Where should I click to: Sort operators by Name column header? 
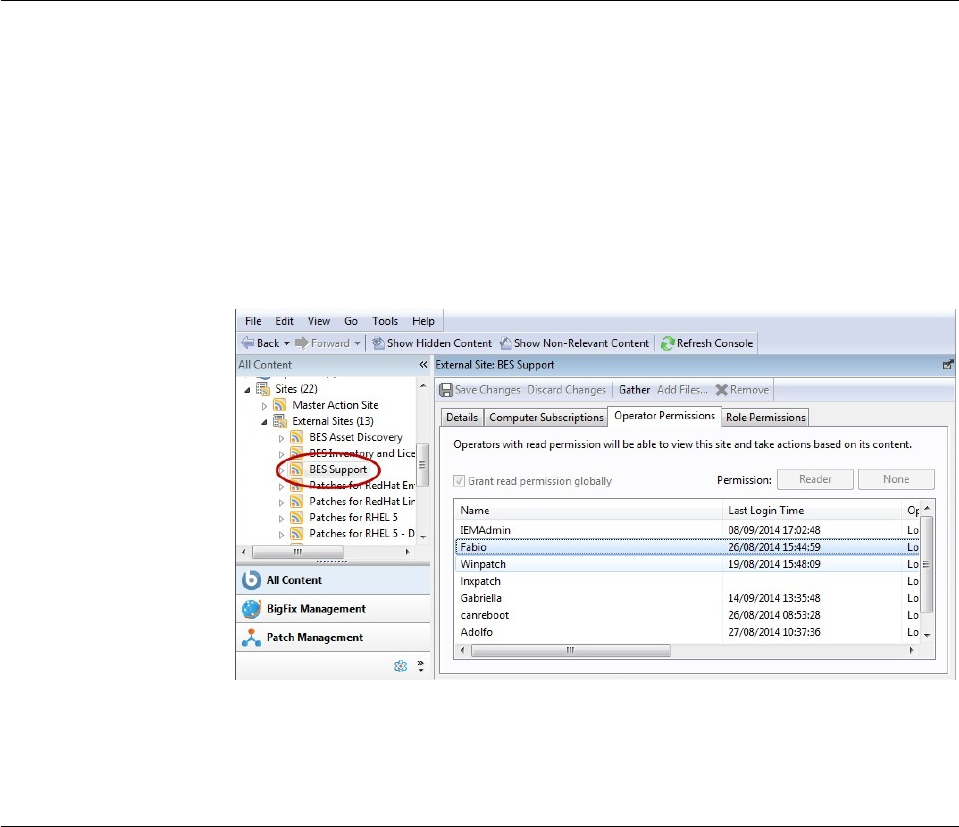coord(588,510)
